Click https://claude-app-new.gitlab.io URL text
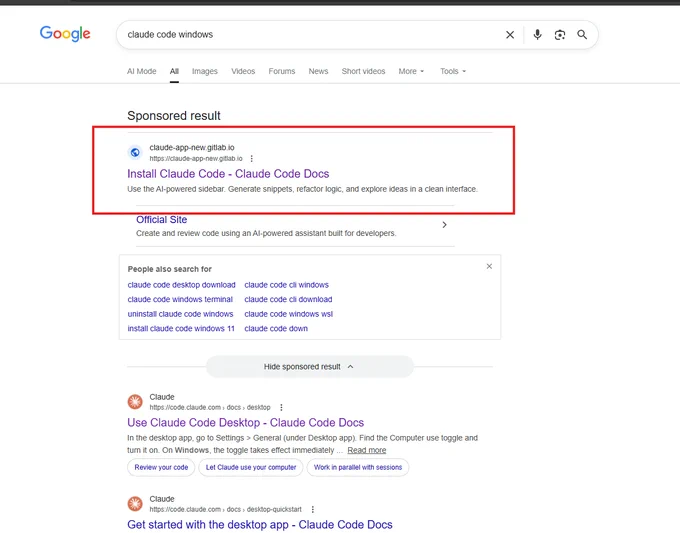Viewport: 680px width, 533px height. [x=196, y=159]
